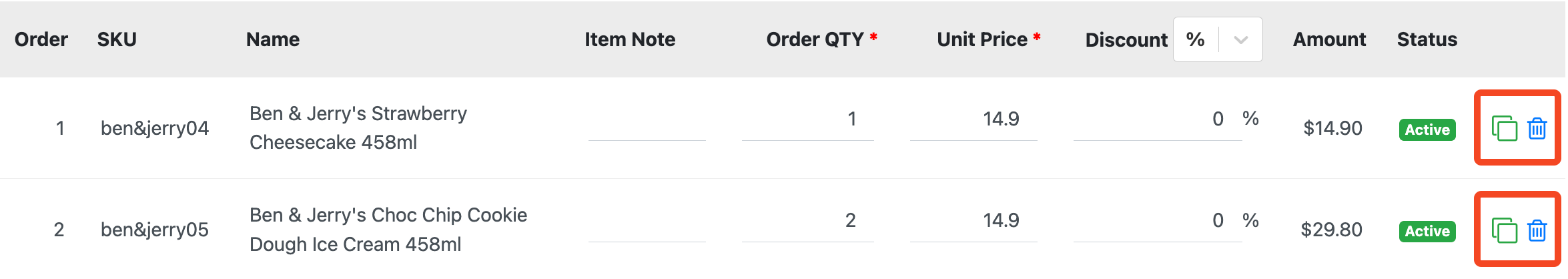Click Unit Price field for ben&jerry05
The height and width of the screenshot is (279, 1568).
click(x=973, y=222)
